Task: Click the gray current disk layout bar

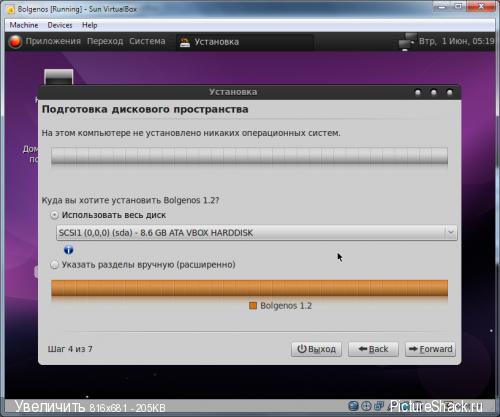Action: (x=249, y=156)
